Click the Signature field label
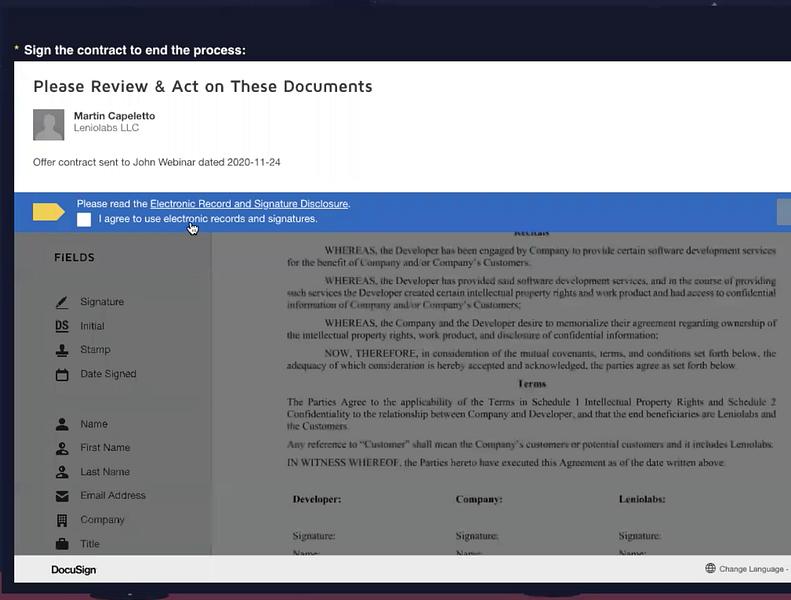Screen dimensions: 791x600 102,302
